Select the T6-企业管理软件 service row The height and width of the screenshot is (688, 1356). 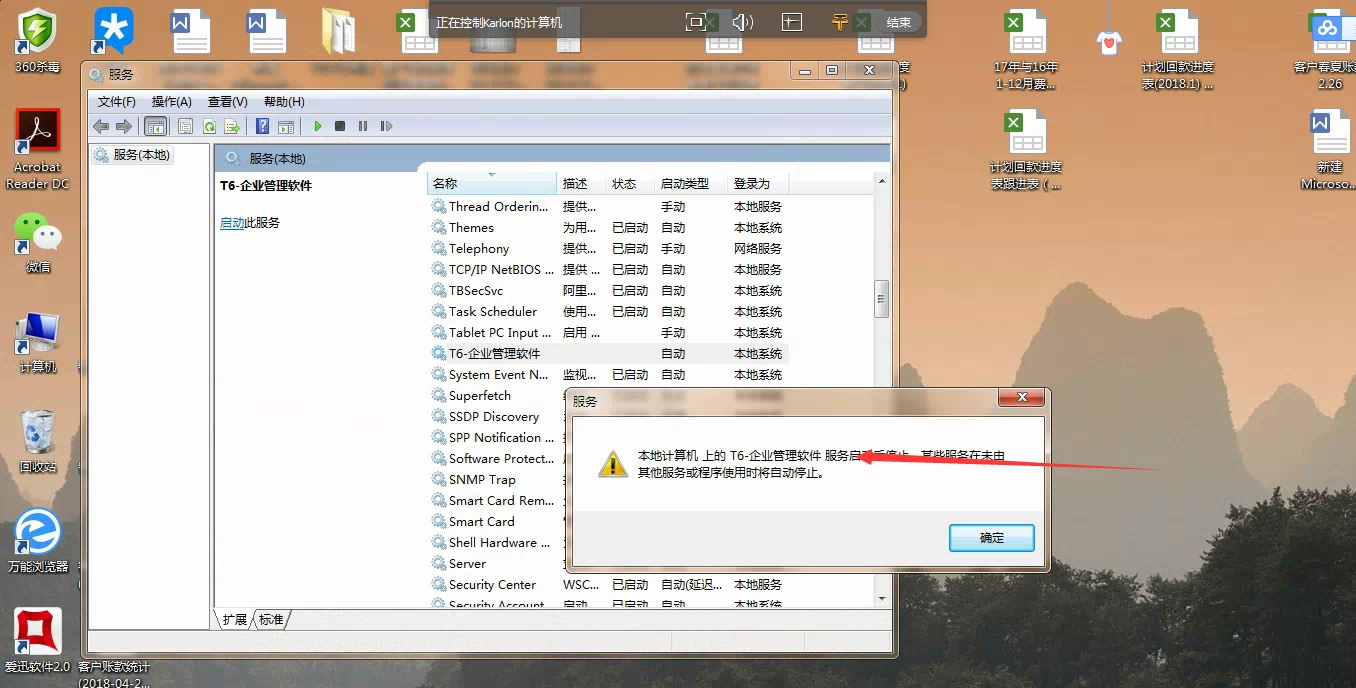pos(608,354)
